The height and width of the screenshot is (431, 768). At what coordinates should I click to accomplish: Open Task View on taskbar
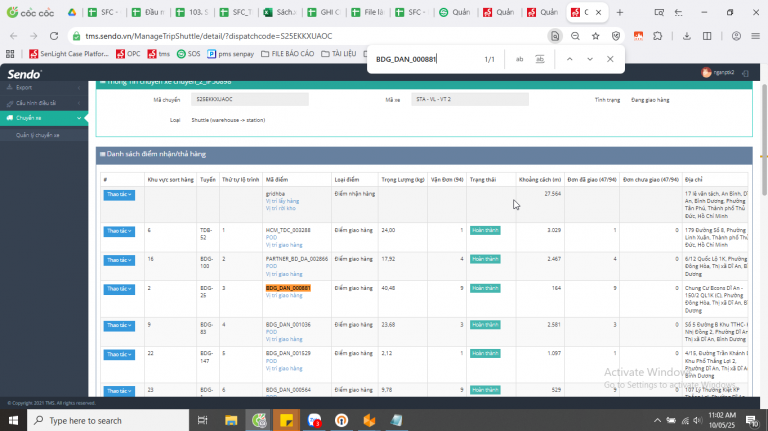tap(202, 420)
